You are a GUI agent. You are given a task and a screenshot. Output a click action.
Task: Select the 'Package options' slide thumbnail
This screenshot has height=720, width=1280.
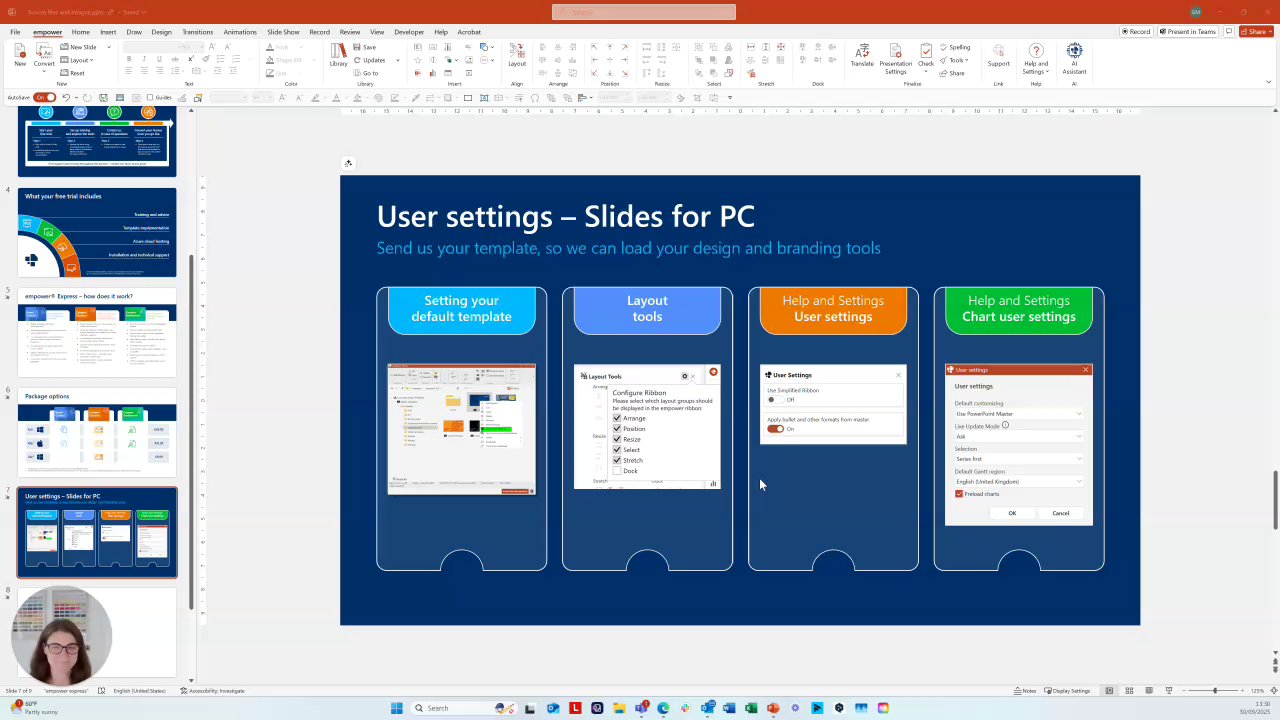97,432
